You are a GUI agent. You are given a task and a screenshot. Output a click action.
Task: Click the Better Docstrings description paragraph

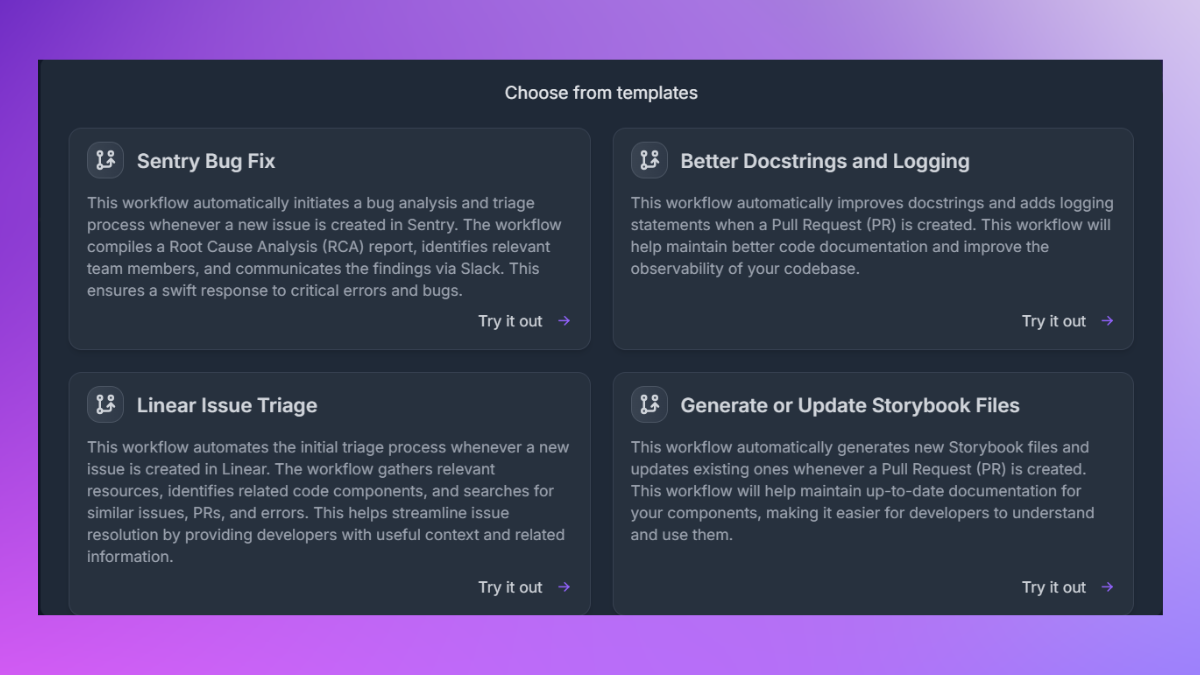click(872, 236)
